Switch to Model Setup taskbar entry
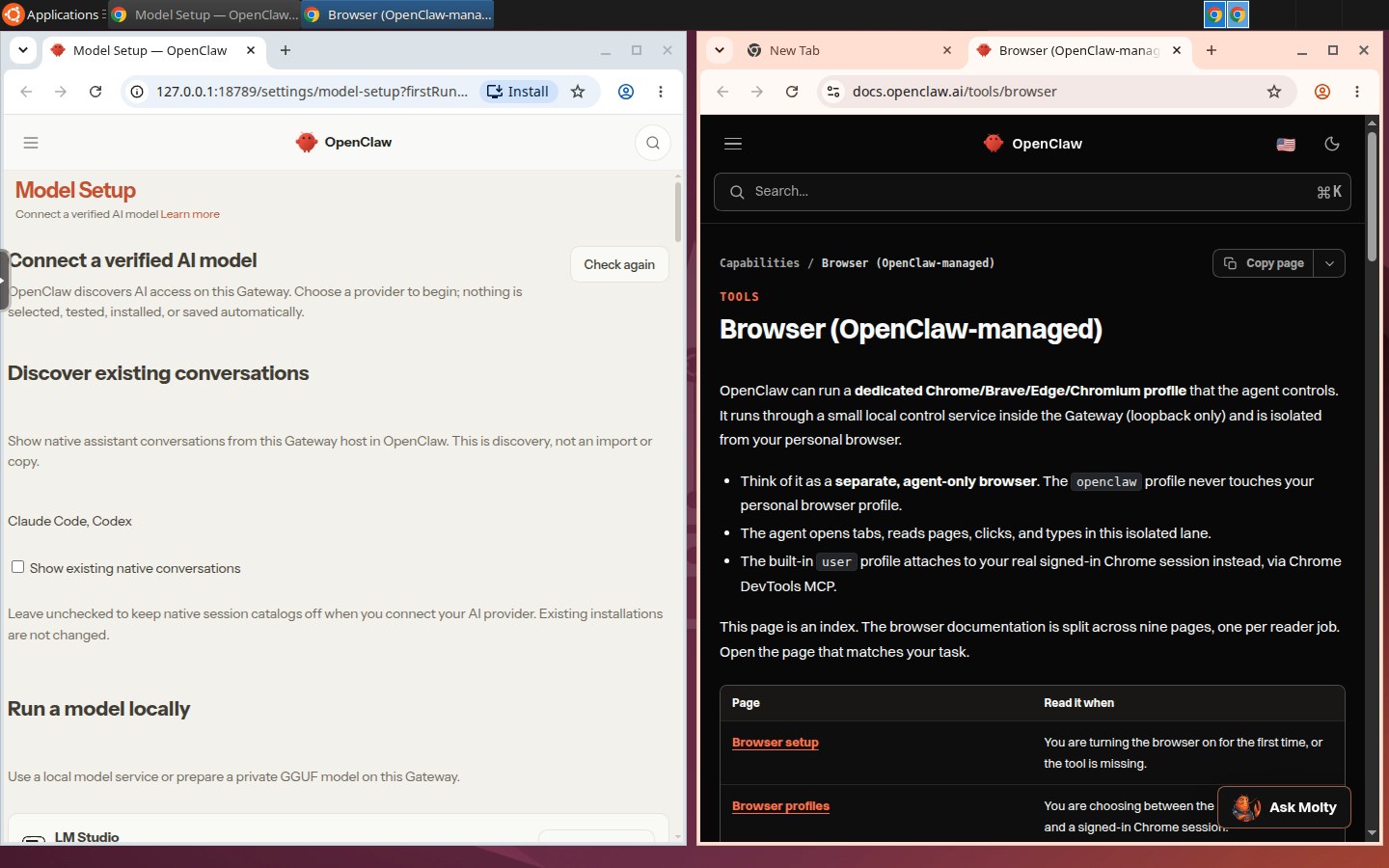The image size is (1389, 868). 204,14
